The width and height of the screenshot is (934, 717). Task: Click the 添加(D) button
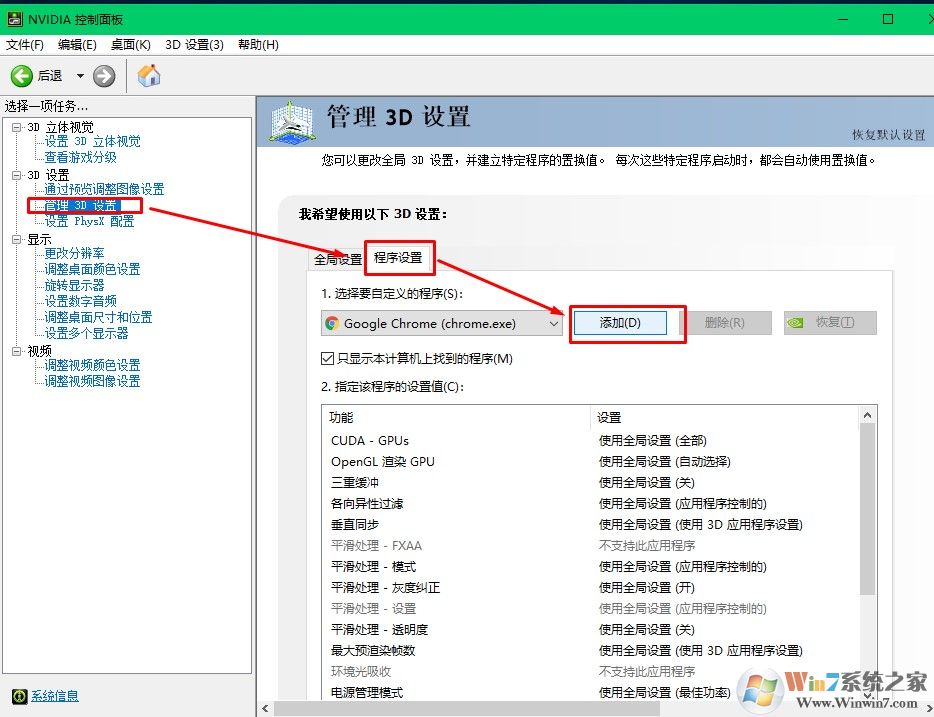[619, 323]
